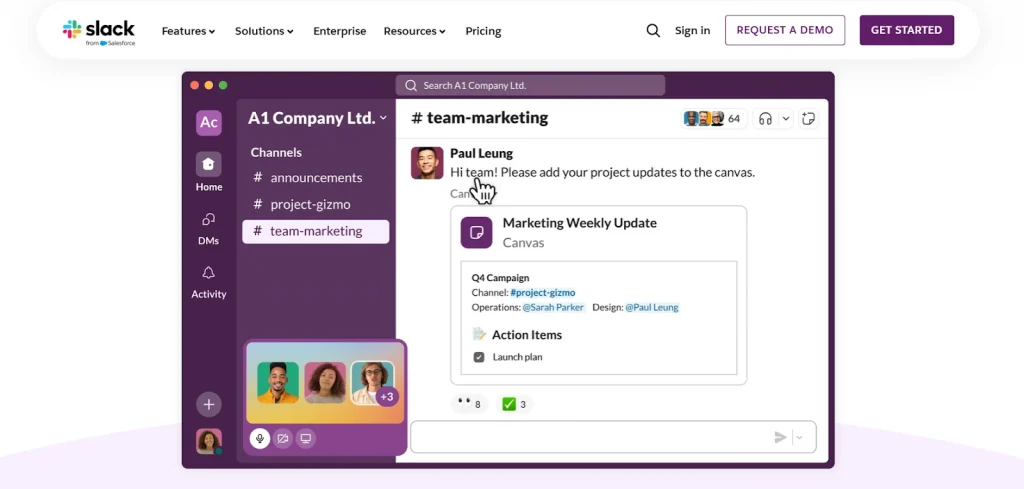Click the REQUEST A DEMO button
The width and height of the screenshot is (1024, 489).
784,30
